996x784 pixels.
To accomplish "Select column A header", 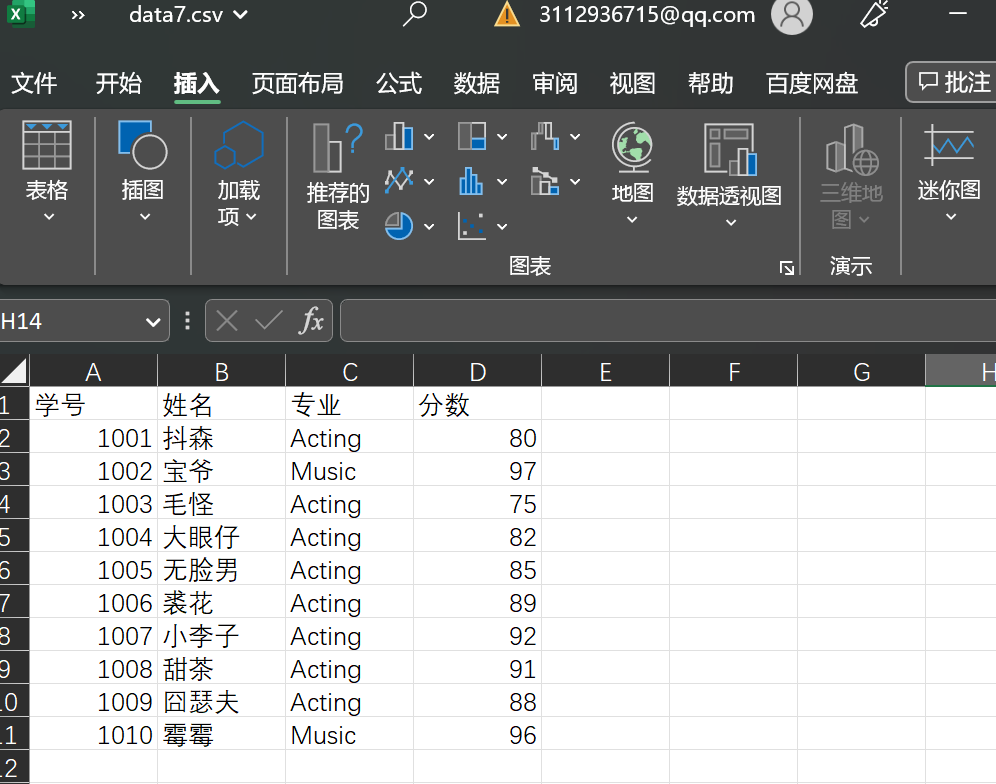I will (93, 371).
